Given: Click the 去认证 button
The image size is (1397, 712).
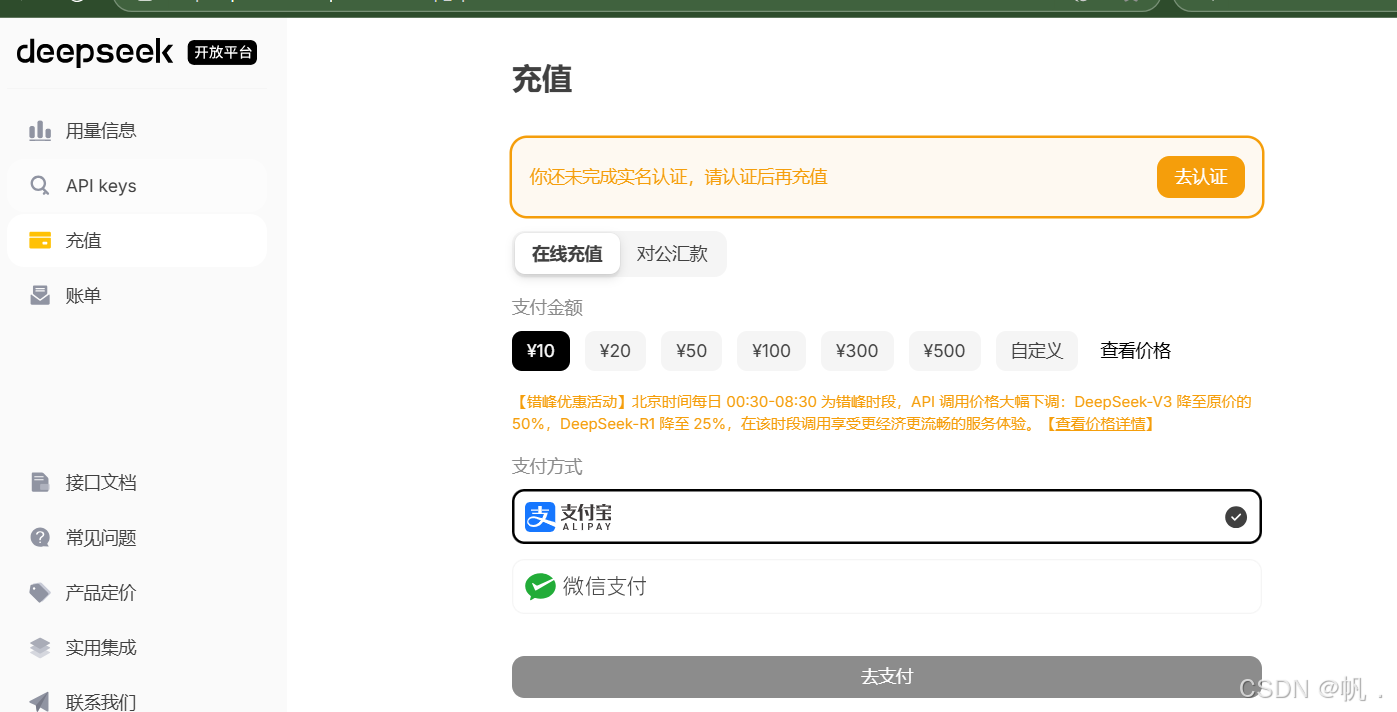Looking at the screenshot, I should (1200, 177).
